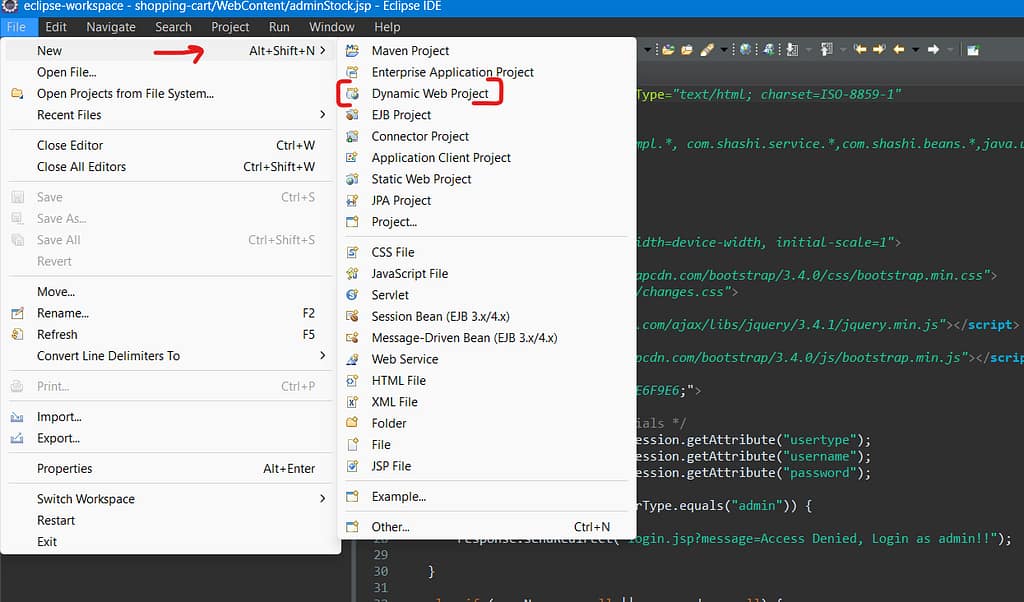Click the CSS File wizard icon
Image resolution: width=1024 pixels, height=602 pixels.
pyautogui.click(x=352, y=251)
